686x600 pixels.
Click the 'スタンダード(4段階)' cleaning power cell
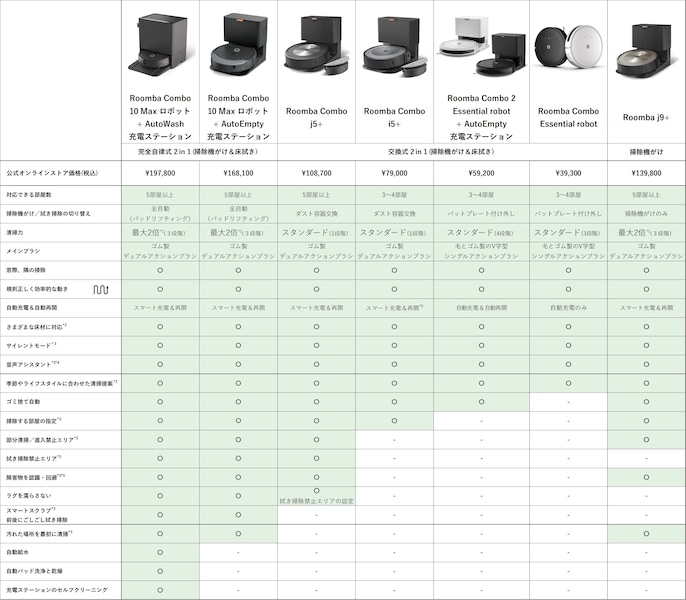(x=481, y=232)
